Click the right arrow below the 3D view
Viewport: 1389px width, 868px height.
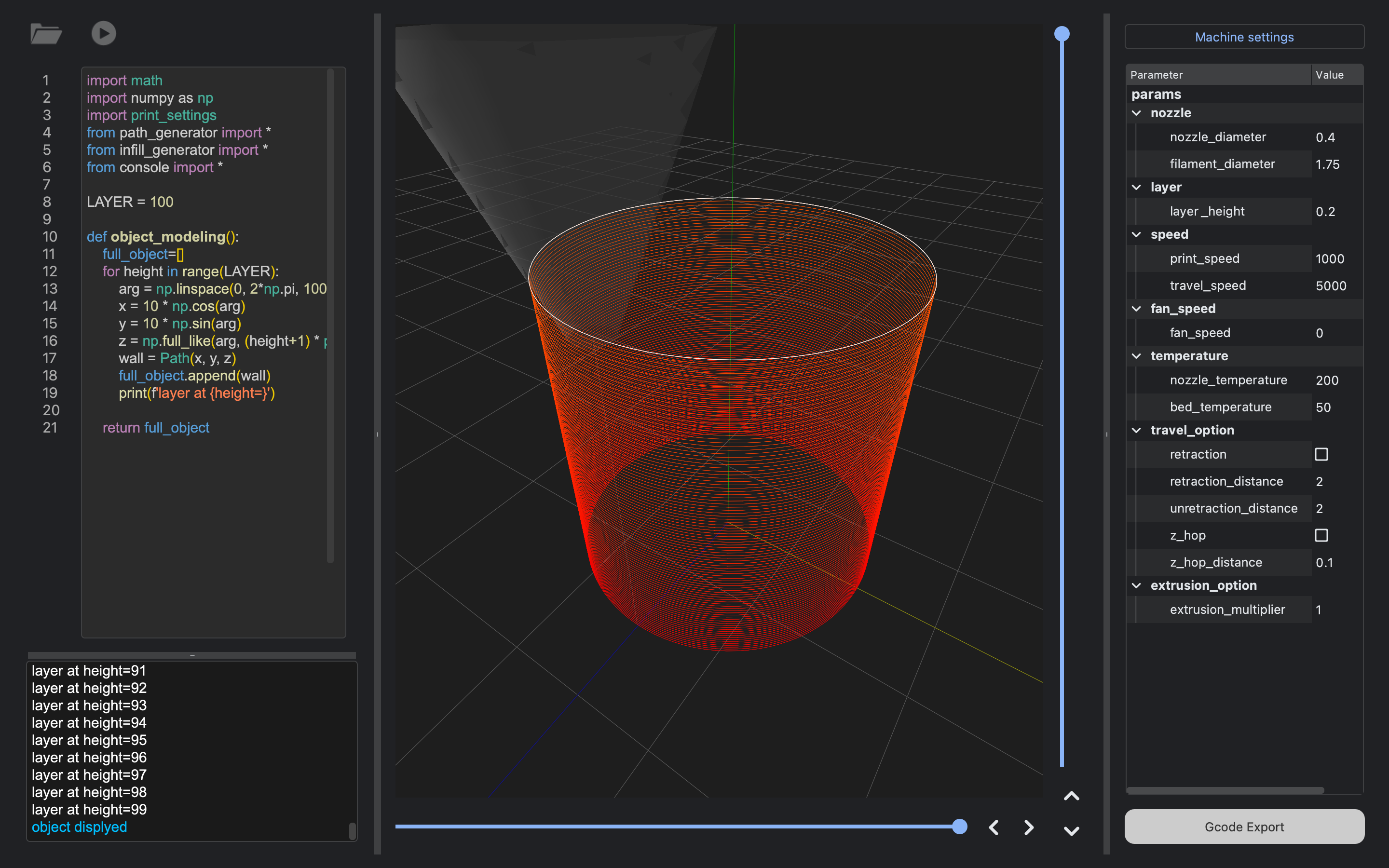(1029, 827)
